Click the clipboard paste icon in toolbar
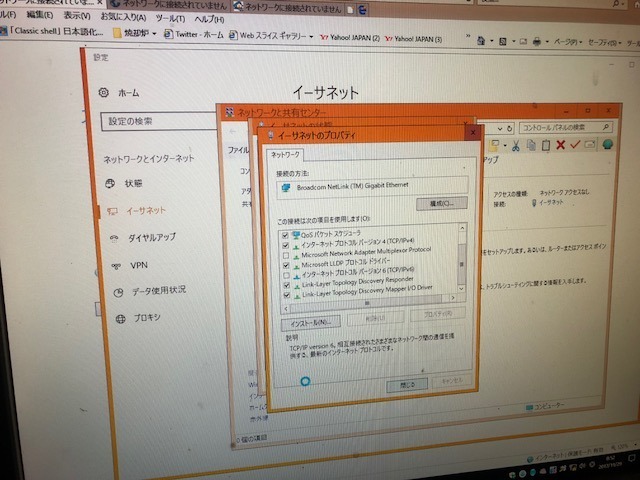Viewport: 640px width, 480px height. (x=546, y=145)
